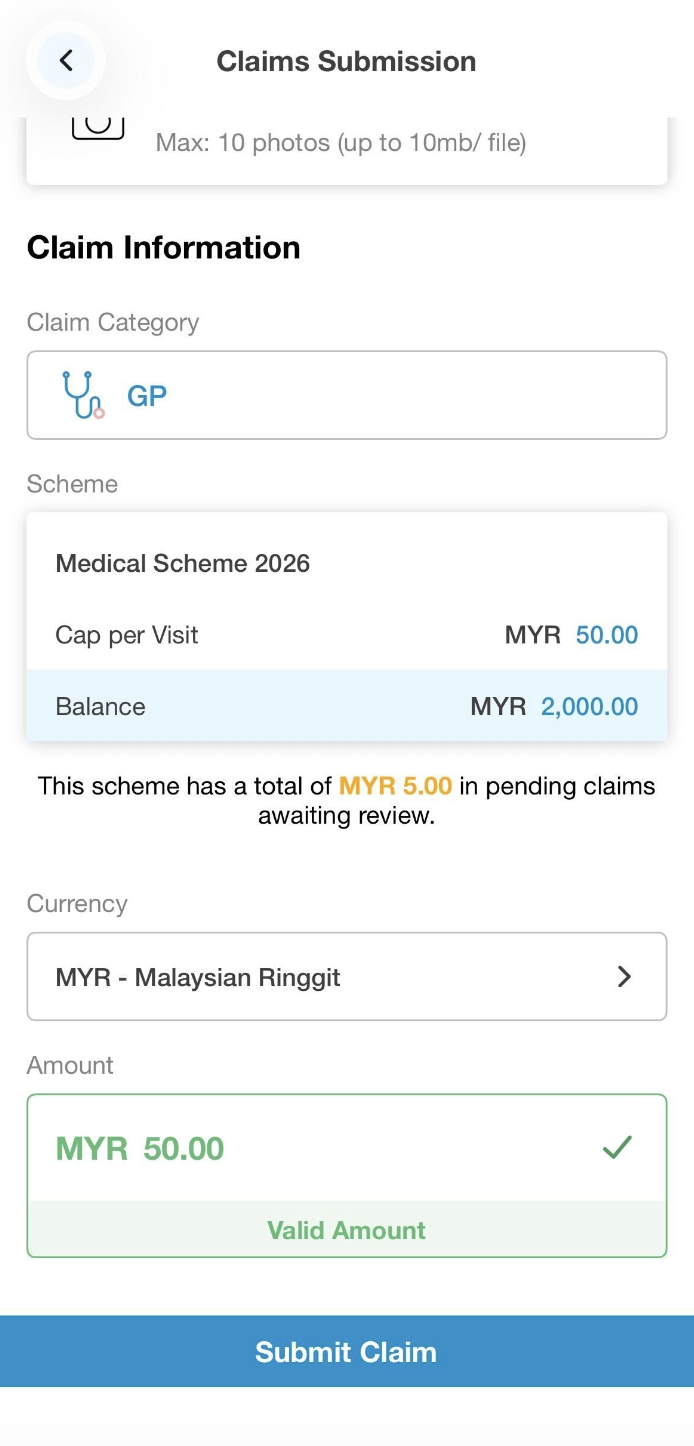Tap the Balance MYR 2,000.00 row
The height and width of the screenshot is (1446, 694).
(x=346, y=706)
